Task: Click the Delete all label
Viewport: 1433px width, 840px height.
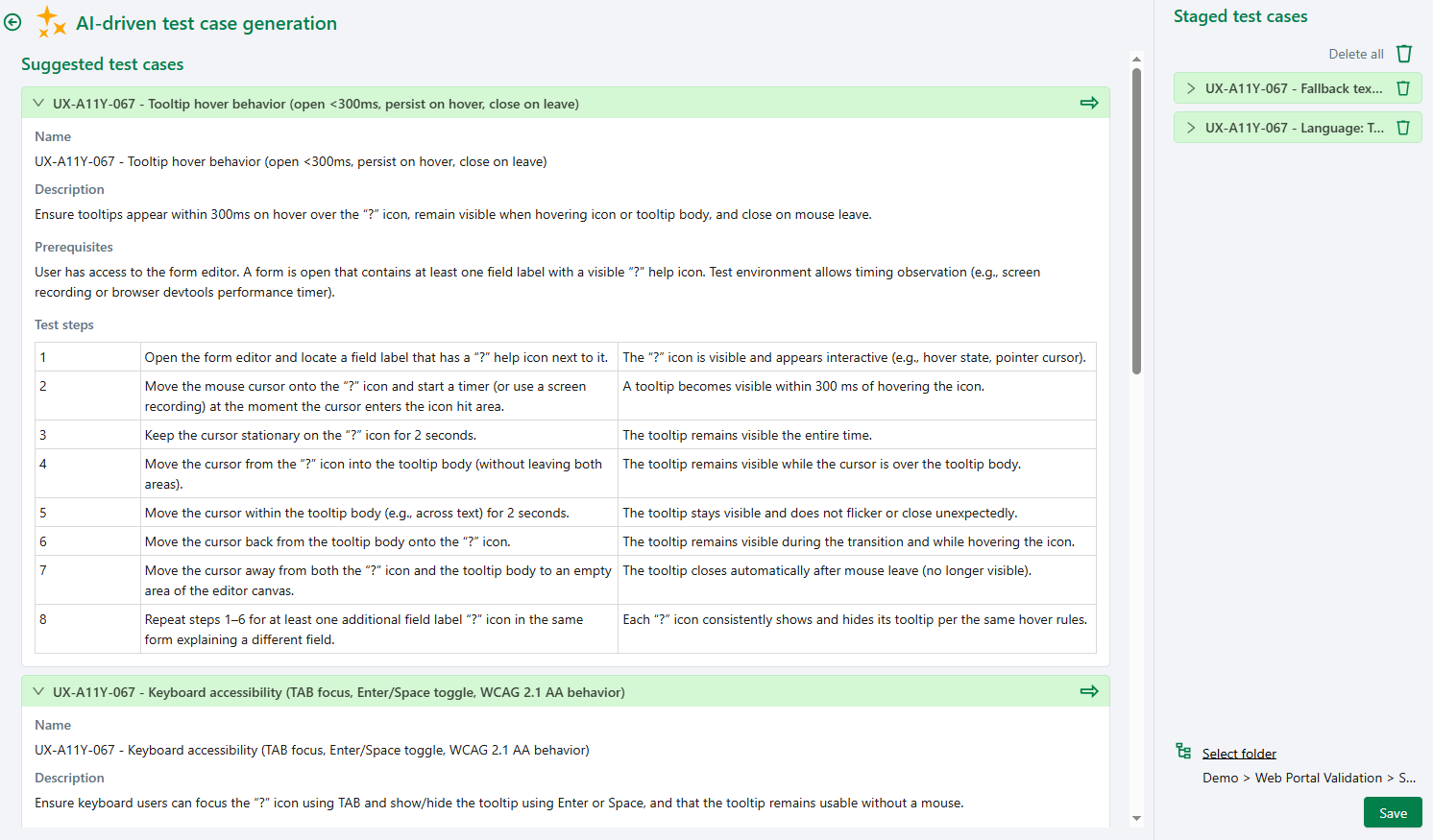Action: [x=1355, y=54]
